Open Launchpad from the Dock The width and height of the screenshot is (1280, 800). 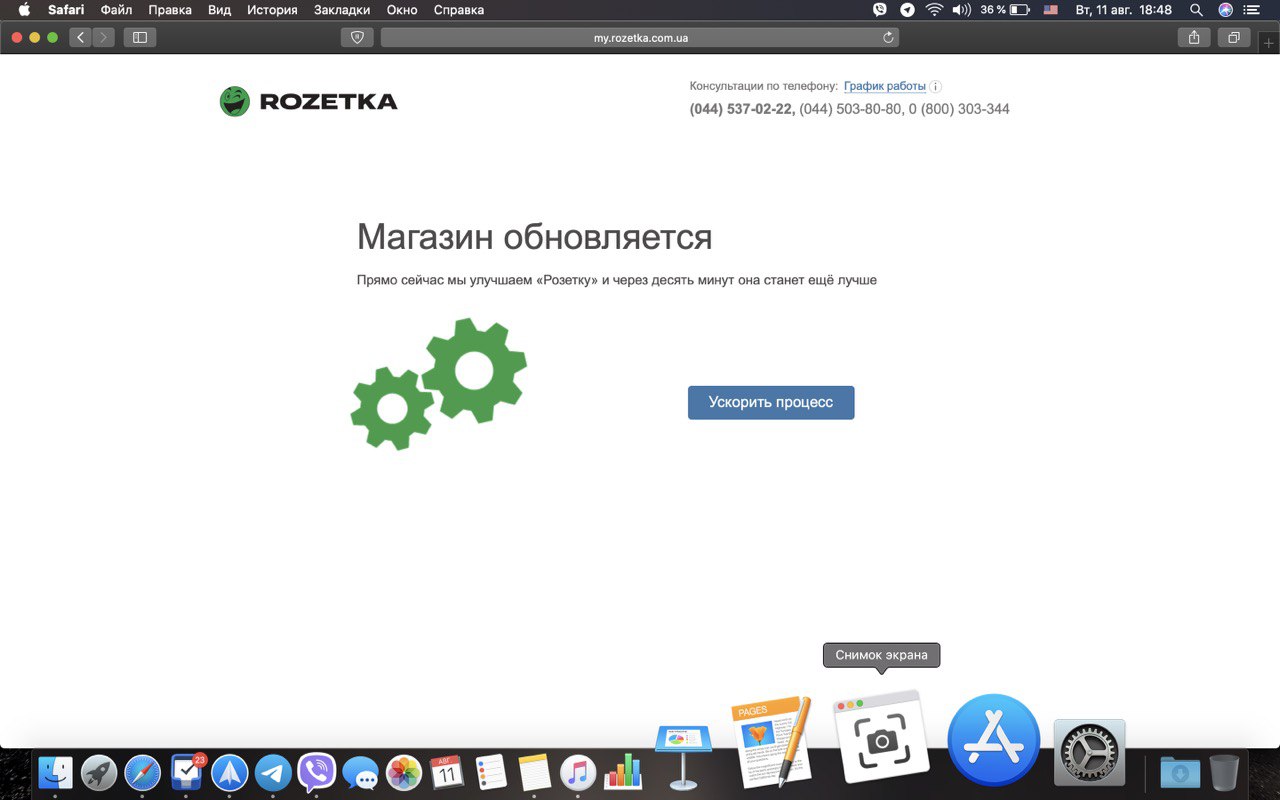pyautogui.click(x=99, y=772)
